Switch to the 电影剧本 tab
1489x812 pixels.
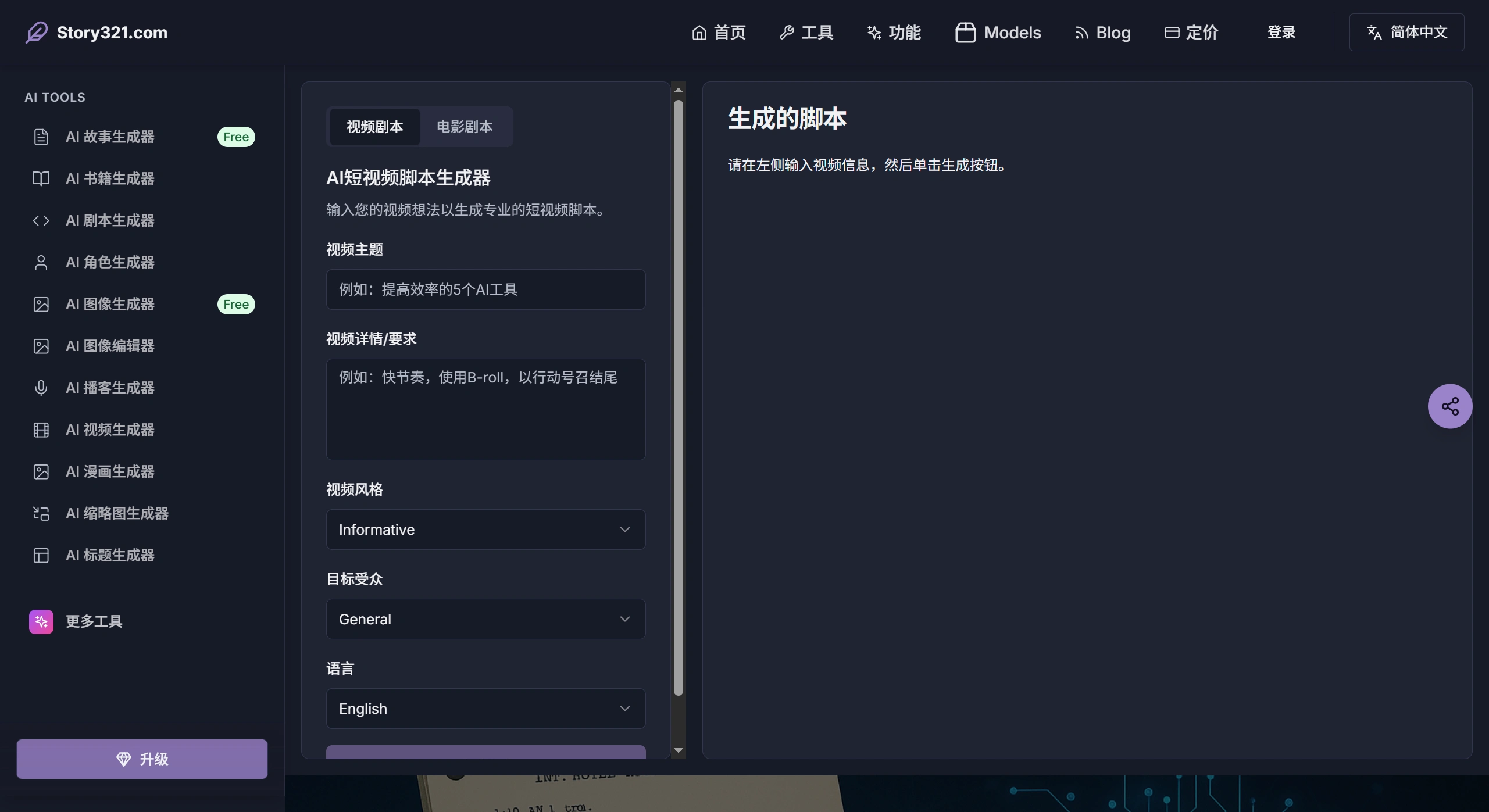pos(465,127)
